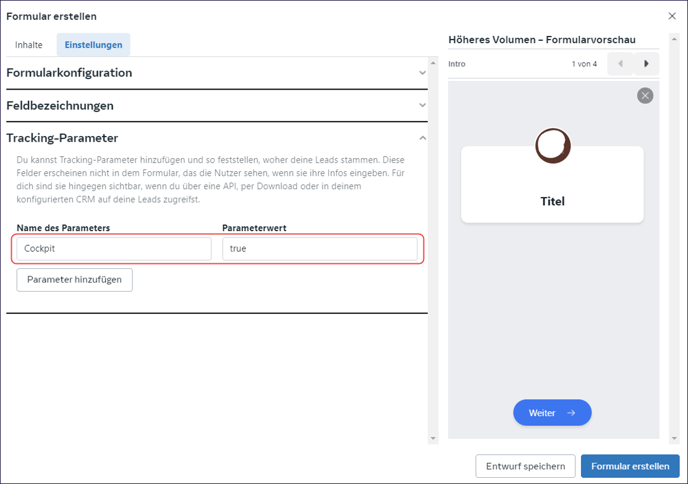Click the '1 von 4' page indicator

pyautogui.click(x=584, y=64)
